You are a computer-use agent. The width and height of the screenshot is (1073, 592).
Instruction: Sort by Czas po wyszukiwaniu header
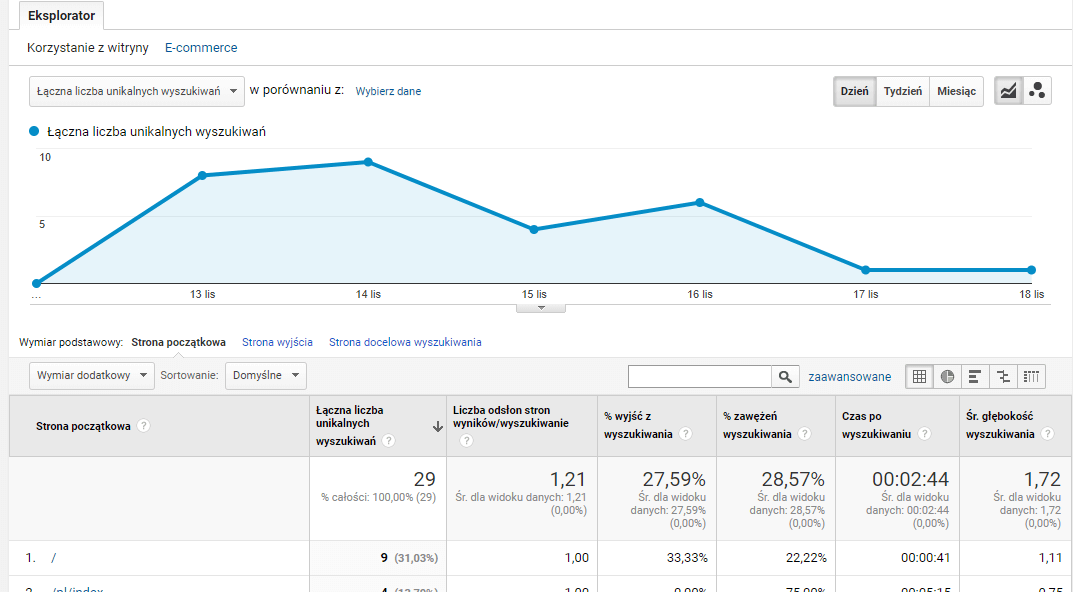click(x=876, y=425)
